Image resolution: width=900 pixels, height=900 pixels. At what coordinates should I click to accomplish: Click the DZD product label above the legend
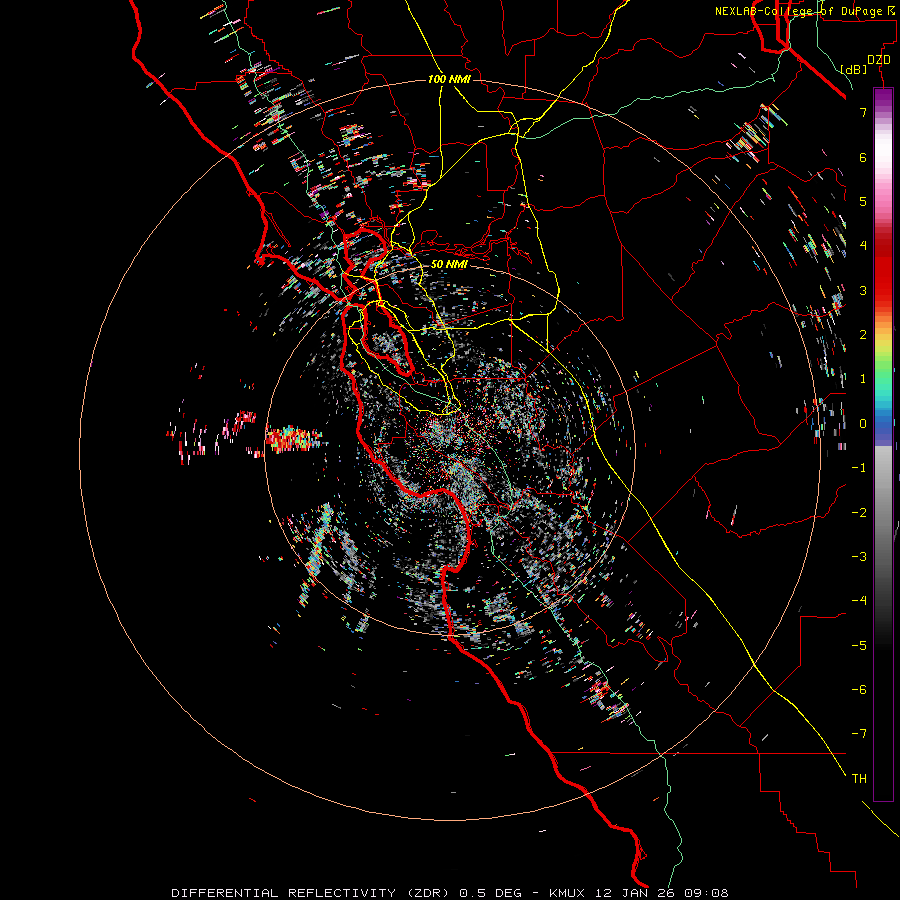point(879,60)
